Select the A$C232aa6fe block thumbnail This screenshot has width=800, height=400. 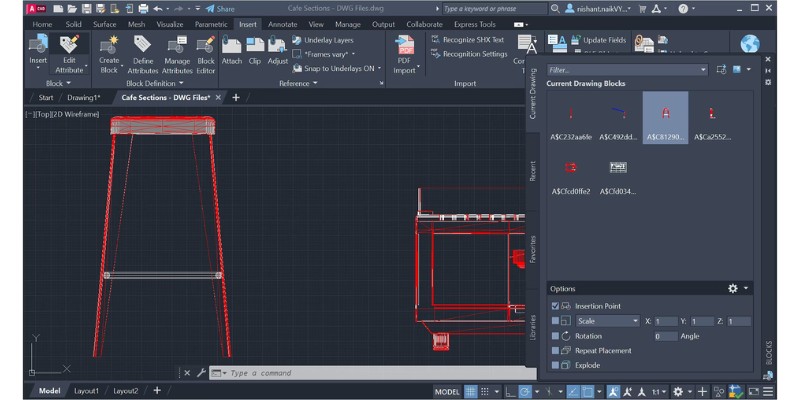(x=571, y=118)
